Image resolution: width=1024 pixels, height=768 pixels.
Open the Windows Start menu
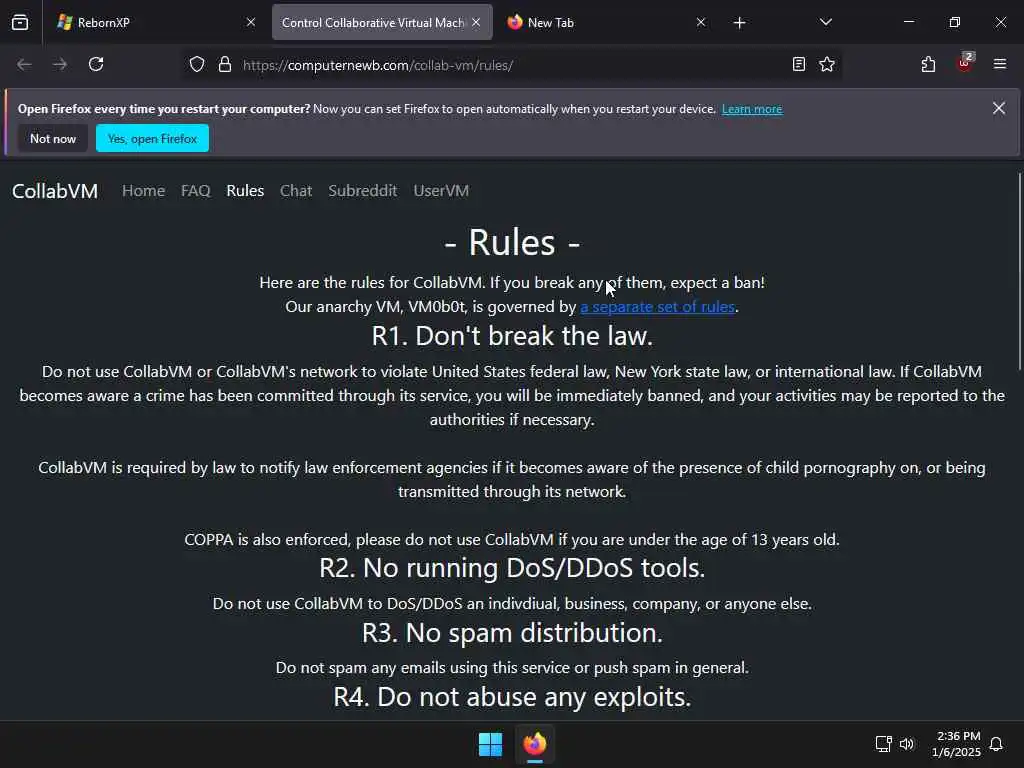coord(490,744)
